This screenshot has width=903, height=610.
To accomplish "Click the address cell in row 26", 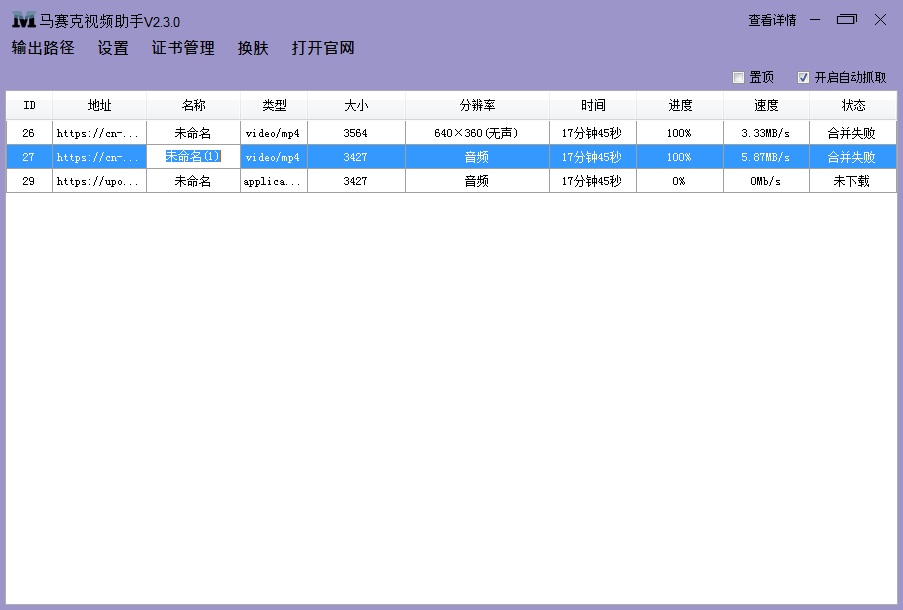I will (99, 133).
